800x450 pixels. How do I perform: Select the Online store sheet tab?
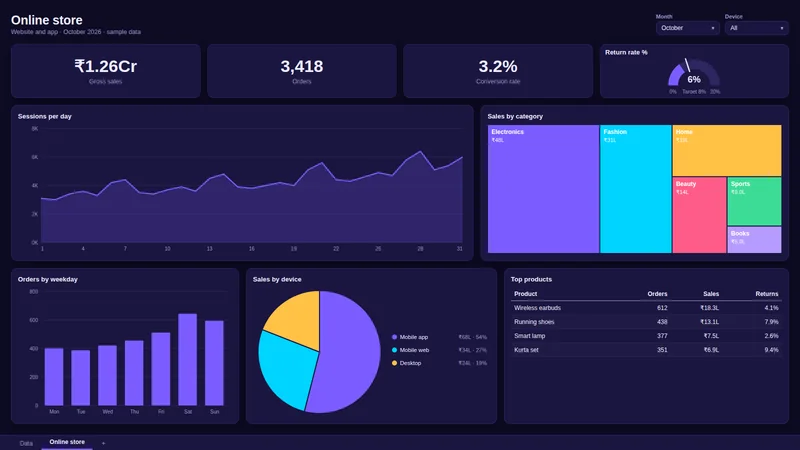click(67, 442)
